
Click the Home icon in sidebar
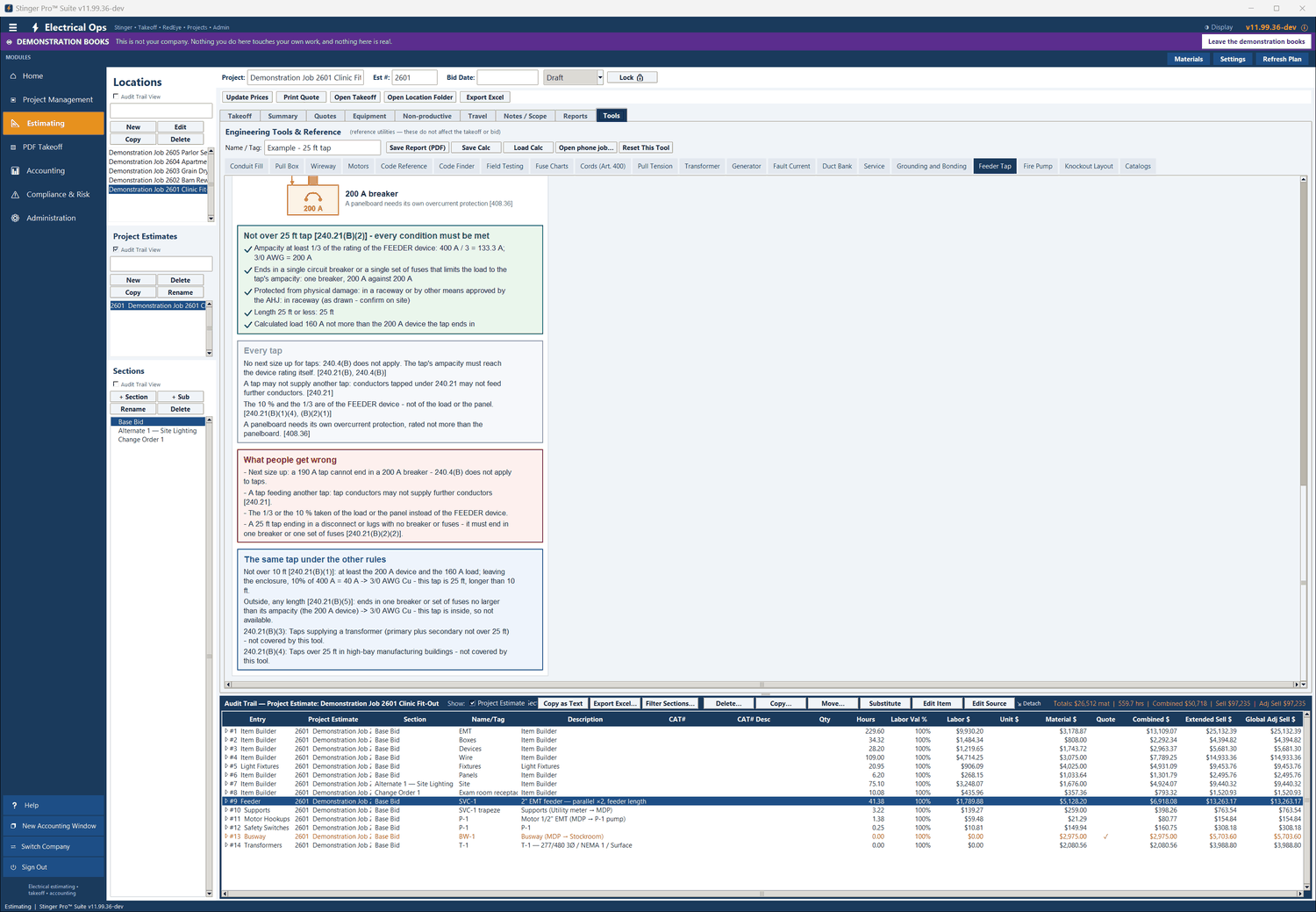(x=13, y=76)
